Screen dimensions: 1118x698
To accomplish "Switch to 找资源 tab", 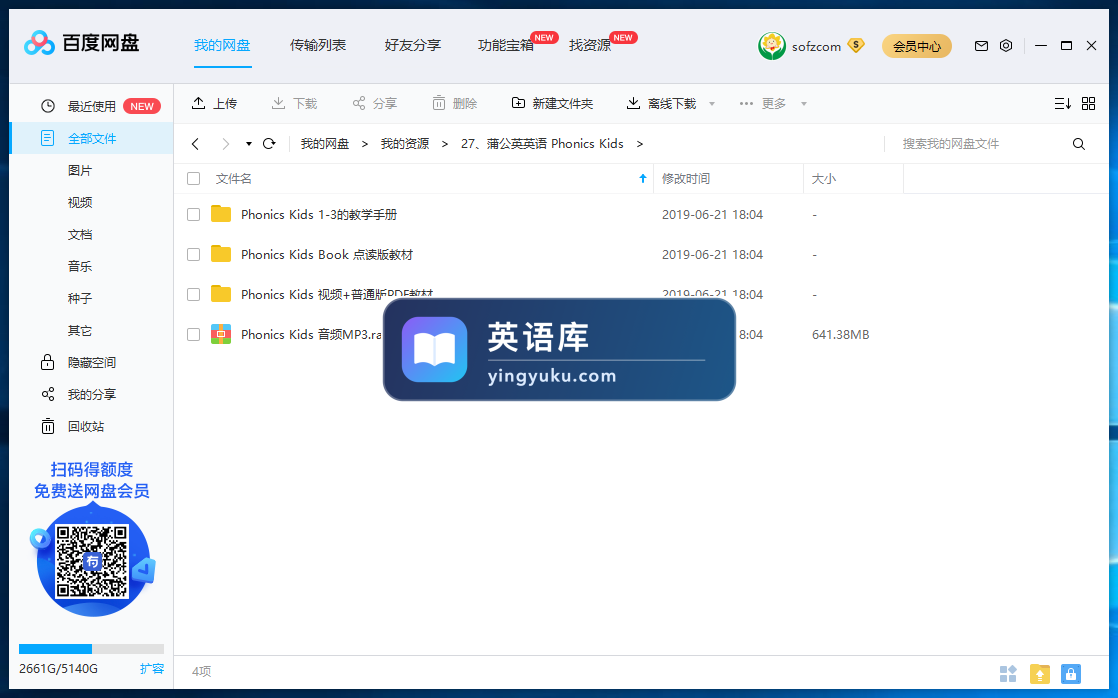I will coord(590,46).
